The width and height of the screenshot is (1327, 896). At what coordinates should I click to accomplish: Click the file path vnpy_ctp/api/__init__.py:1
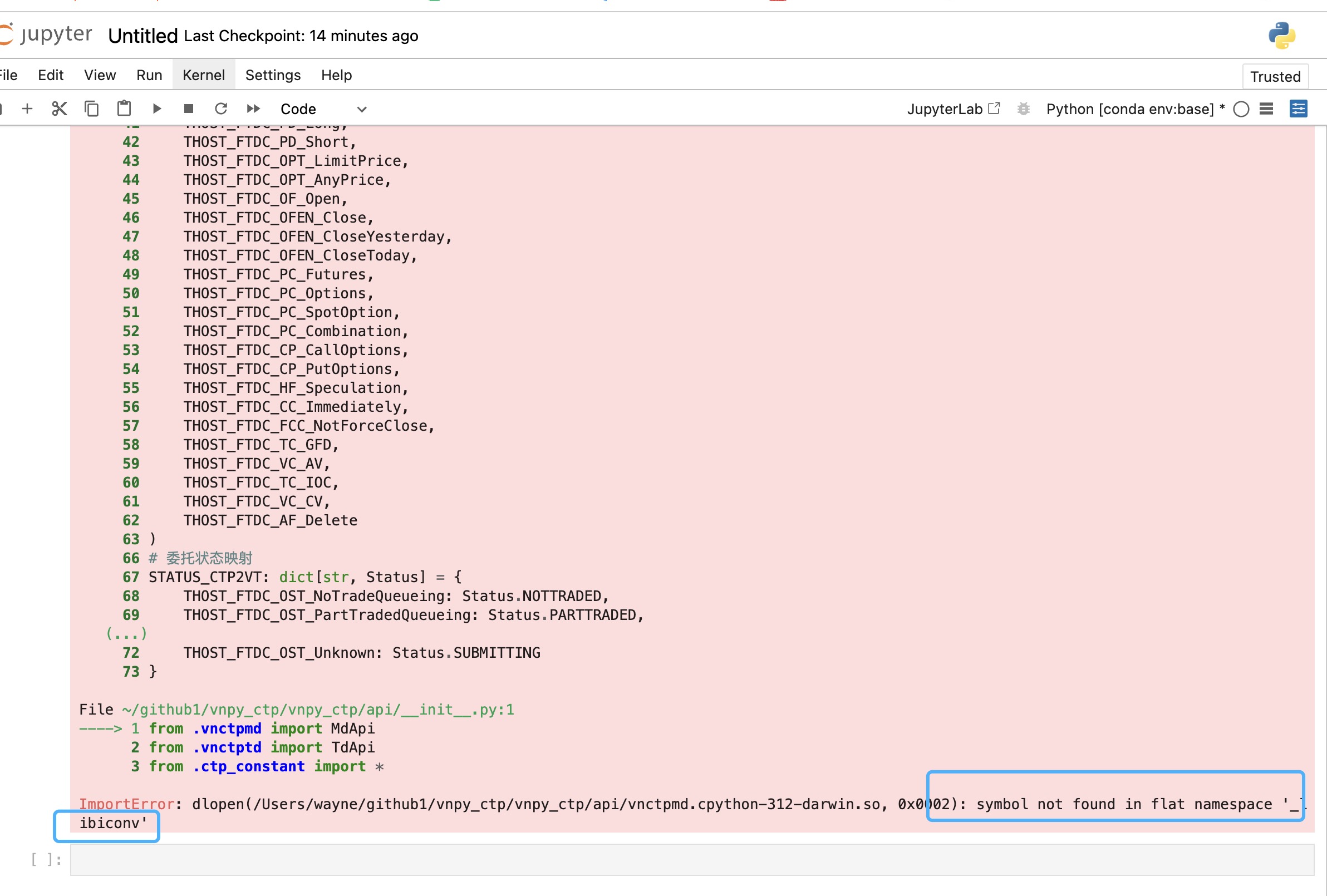318,709
